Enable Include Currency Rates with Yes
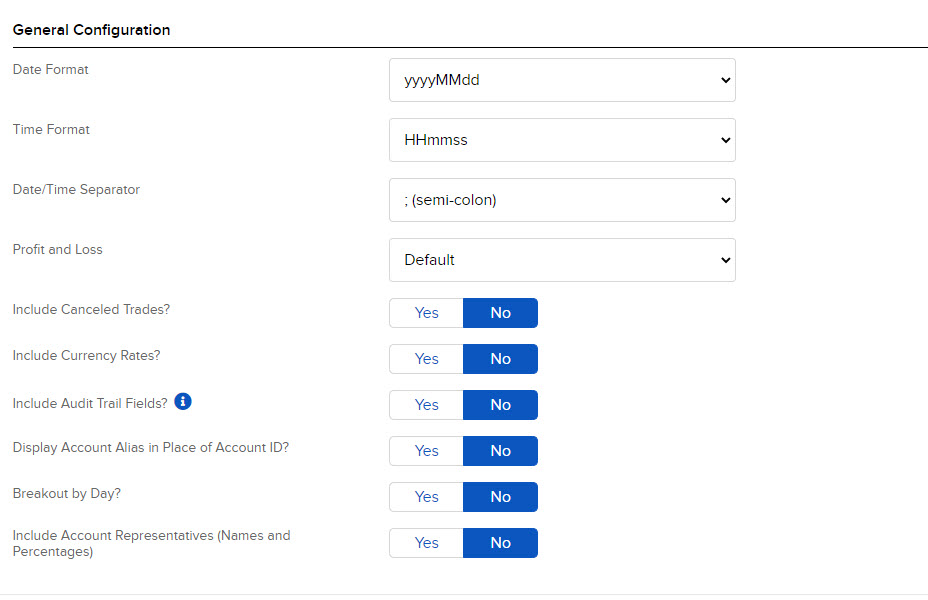 426,359
